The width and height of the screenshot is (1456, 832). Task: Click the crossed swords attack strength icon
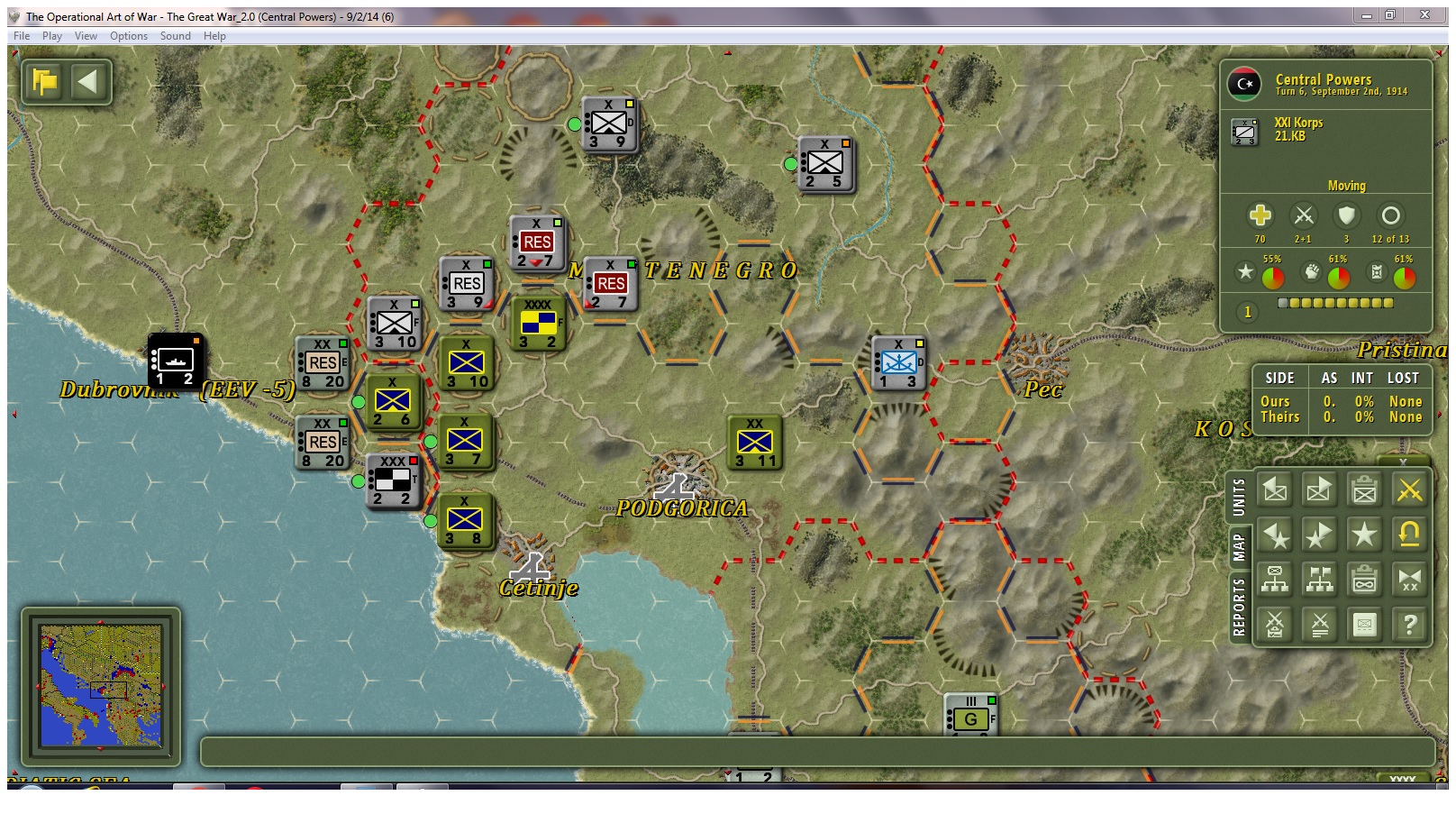1303,215
